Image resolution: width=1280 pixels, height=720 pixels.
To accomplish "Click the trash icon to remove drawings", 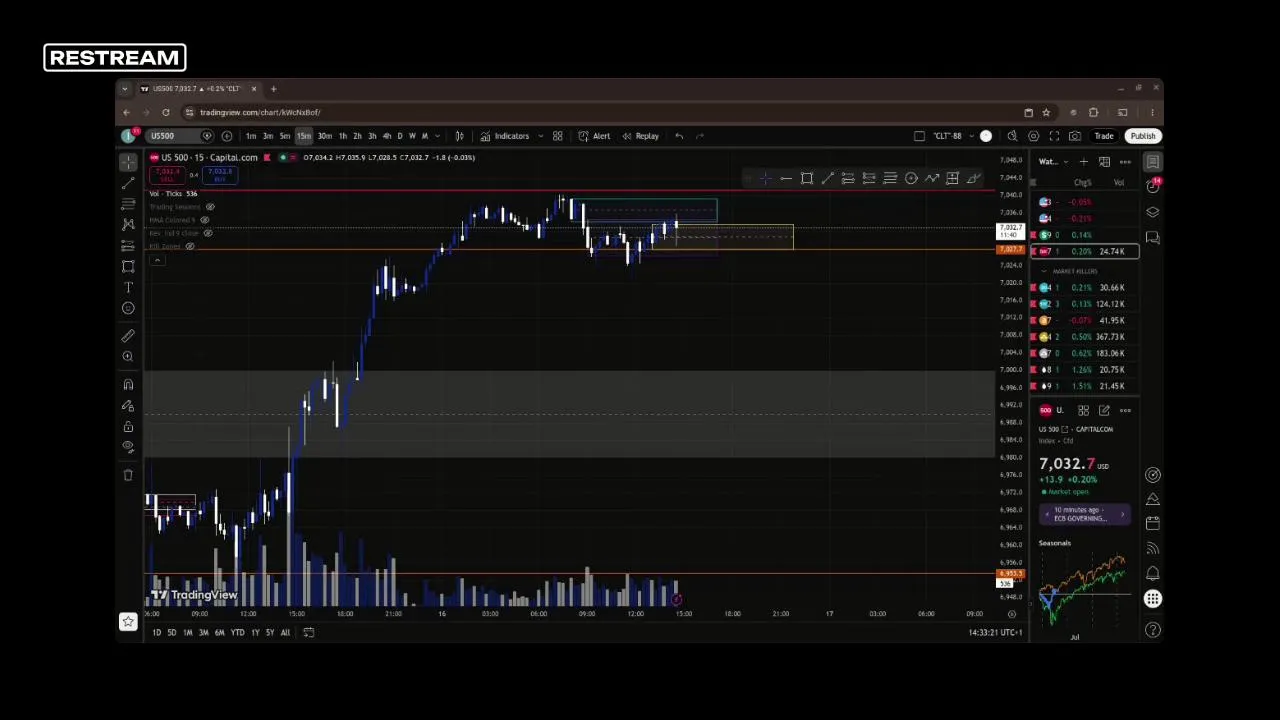I will [x=128, y=476].
